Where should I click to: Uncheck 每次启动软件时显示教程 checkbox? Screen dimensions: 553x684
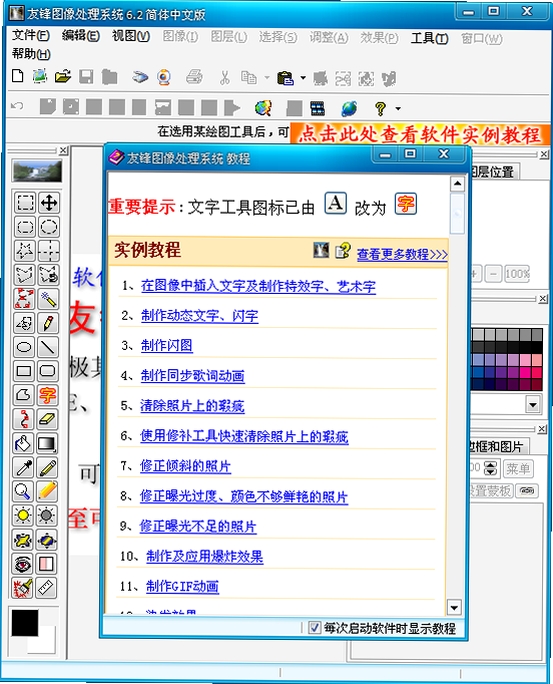[x=314, y=628]
